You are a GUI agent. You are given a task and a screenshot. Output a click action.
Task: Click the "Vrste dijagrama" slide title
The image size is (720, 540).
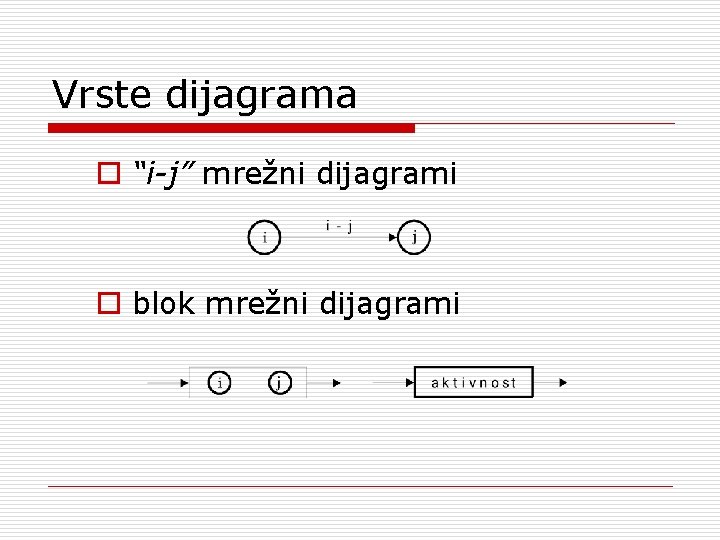point(205,96)
